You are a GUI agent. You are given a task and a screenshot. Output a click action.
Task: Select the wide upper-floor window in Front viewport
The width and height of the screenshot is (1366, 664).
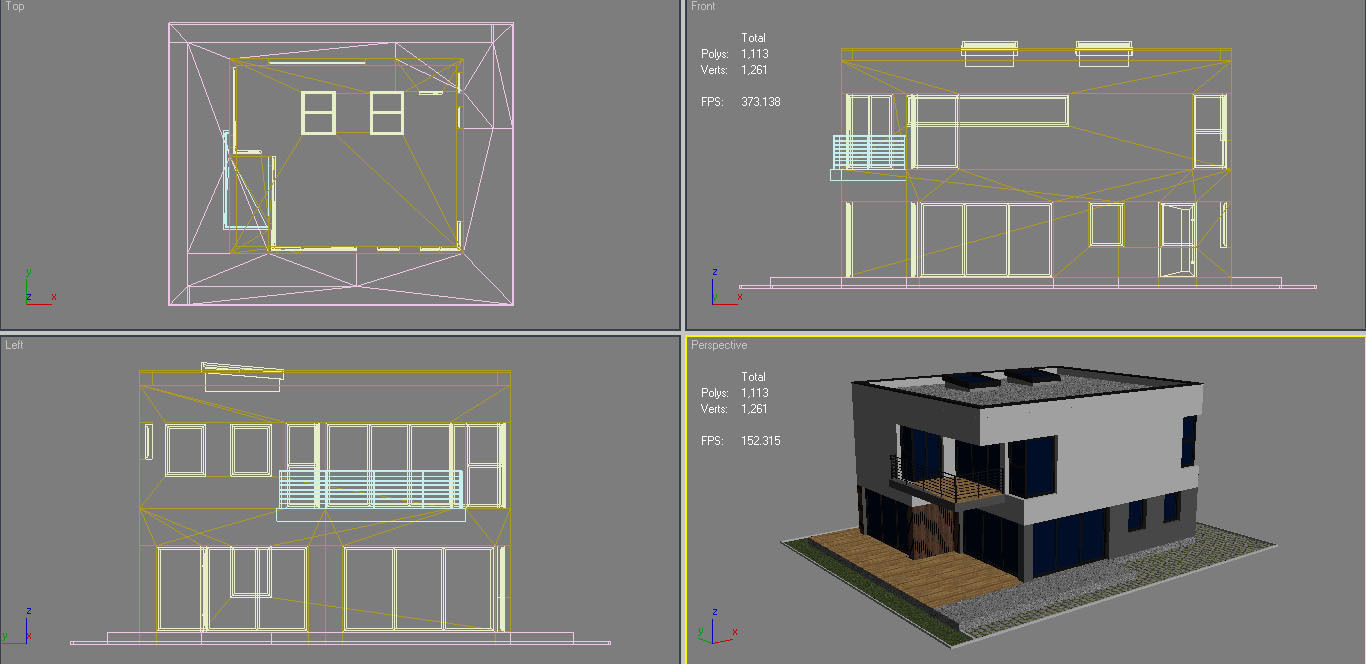point(990,110)
